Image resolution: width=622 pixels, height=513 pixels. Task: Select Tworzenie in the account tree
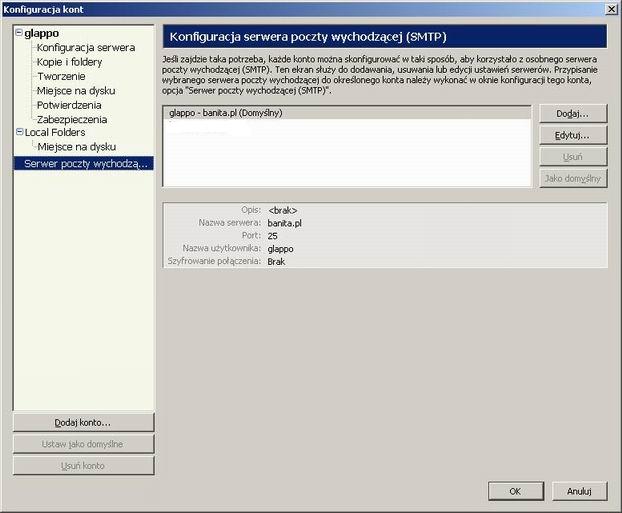61,76
